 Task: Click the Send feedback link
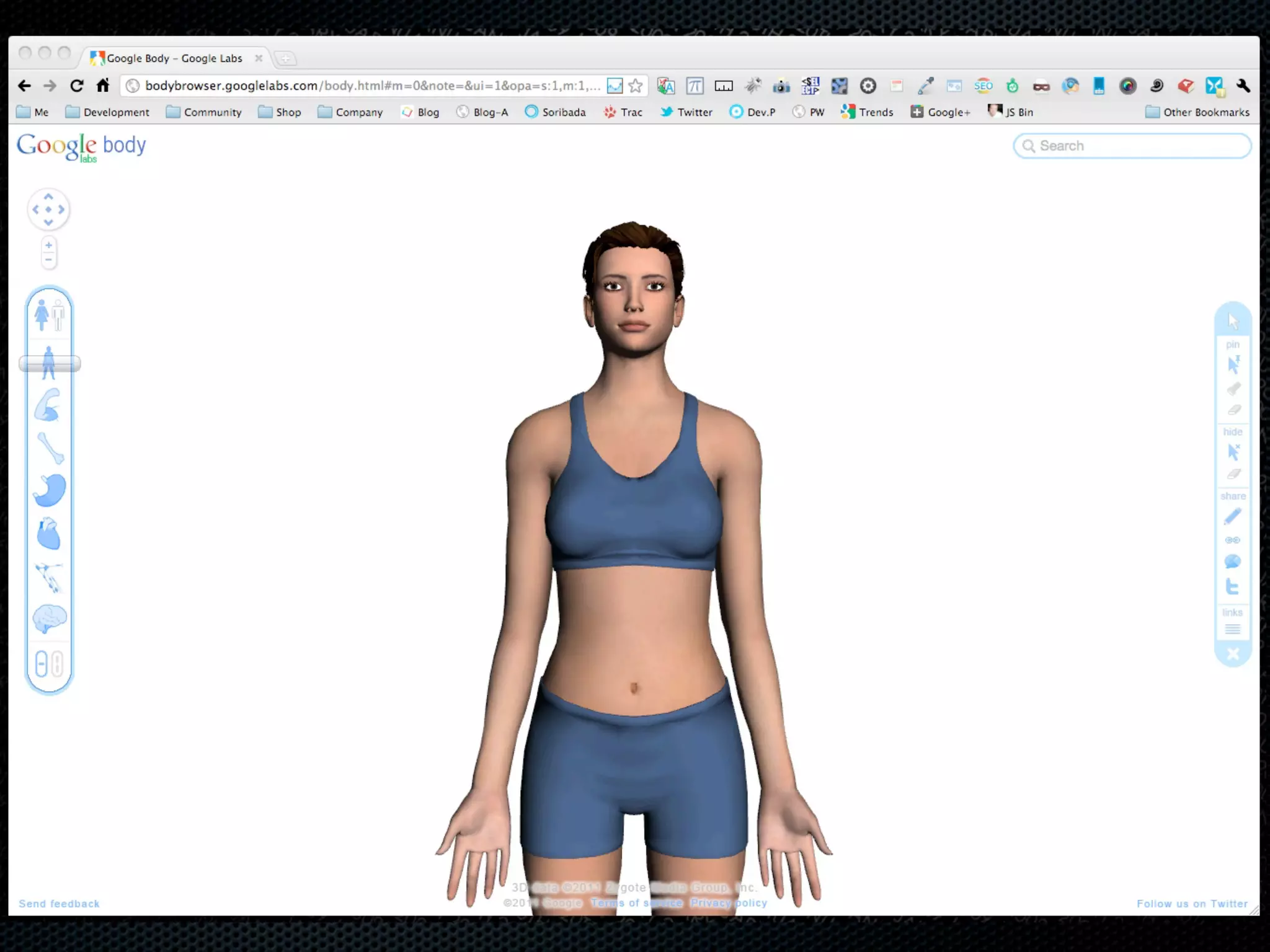tap(59, 904)
